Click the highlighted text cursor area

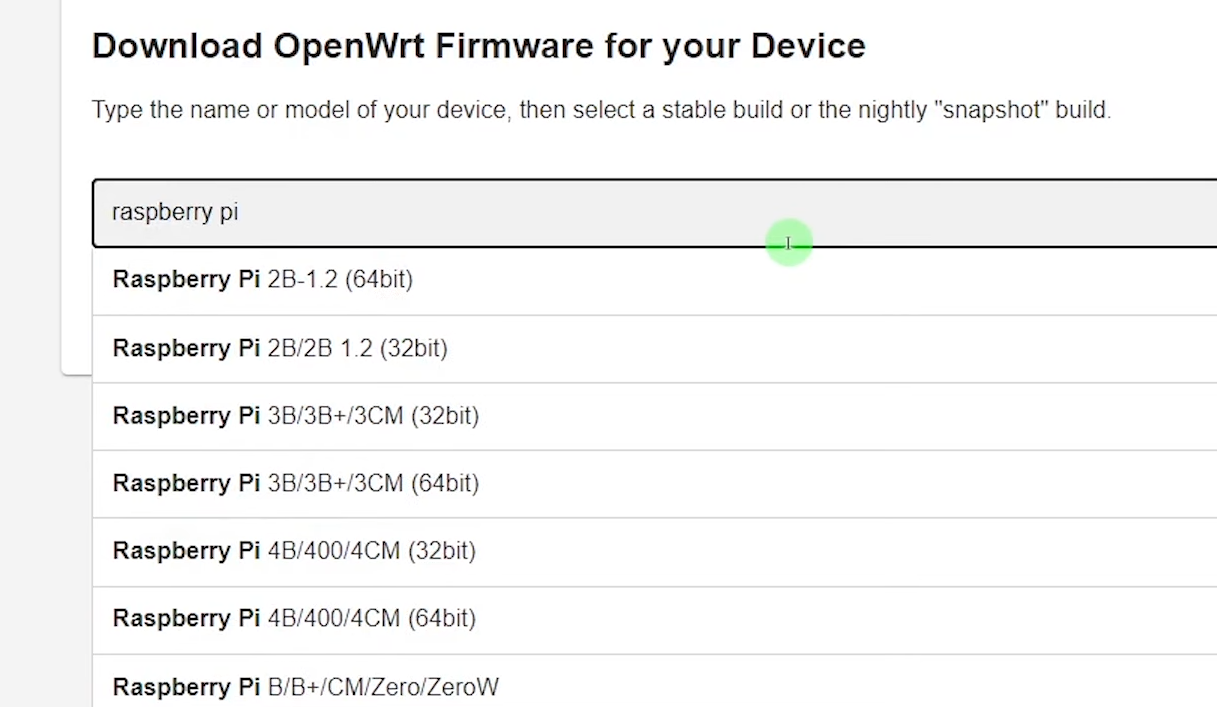pyautogui.click(x=788, y=242)
